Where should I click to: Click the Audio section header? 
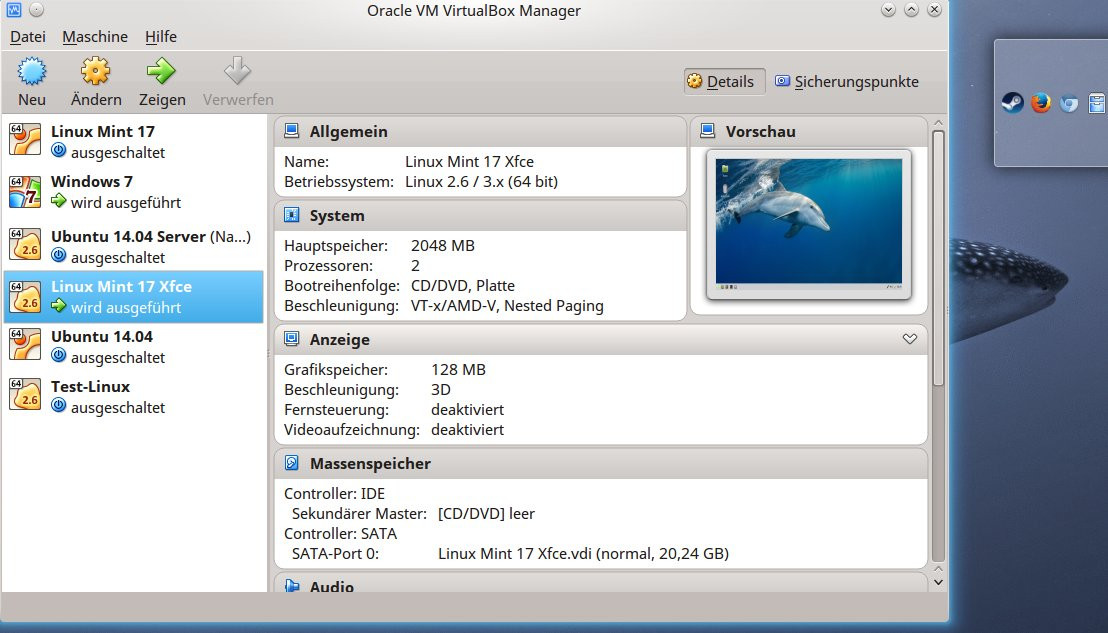coord(601,583)
